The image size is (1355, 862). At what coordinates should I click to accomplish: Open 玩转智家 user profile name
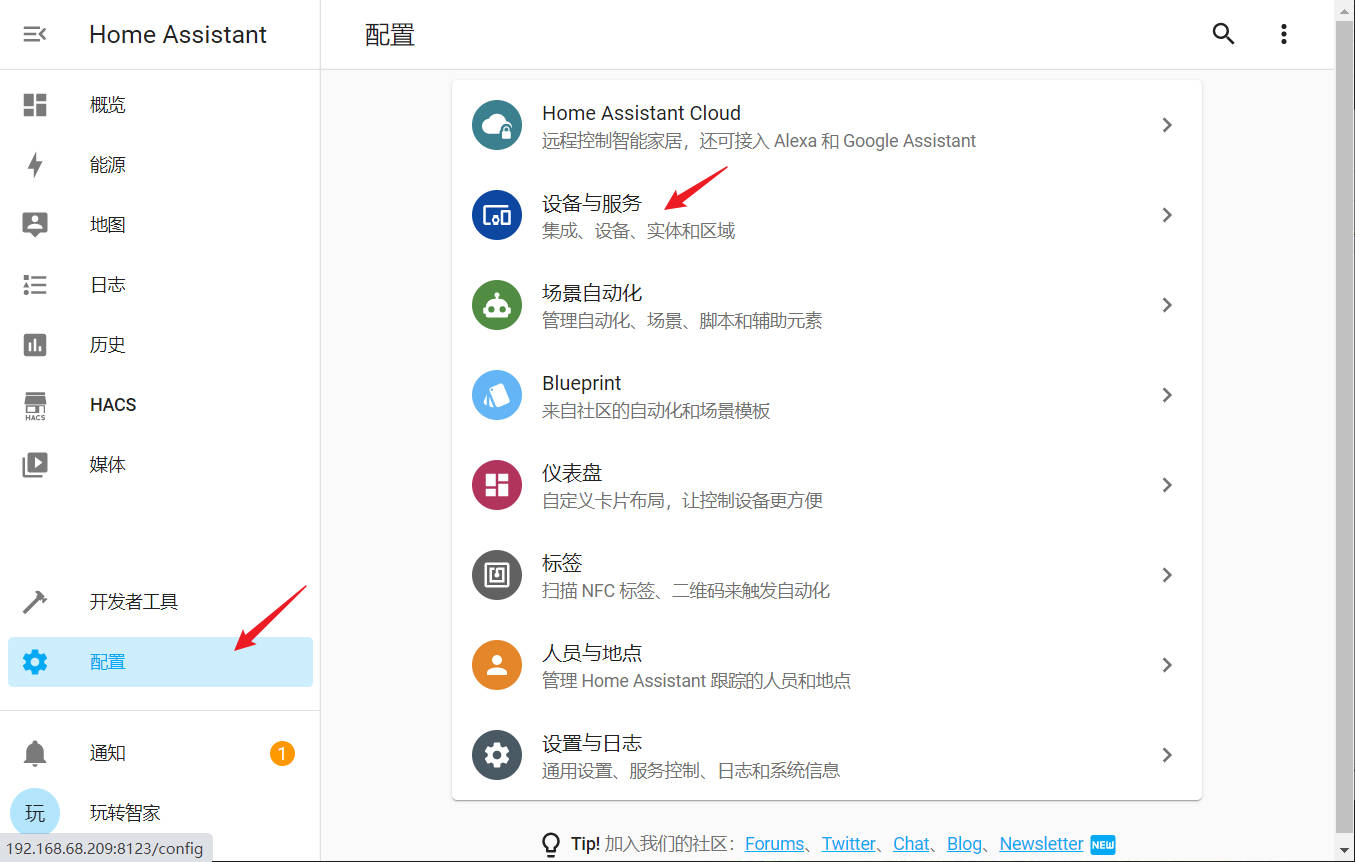click(x=125, y=813)
